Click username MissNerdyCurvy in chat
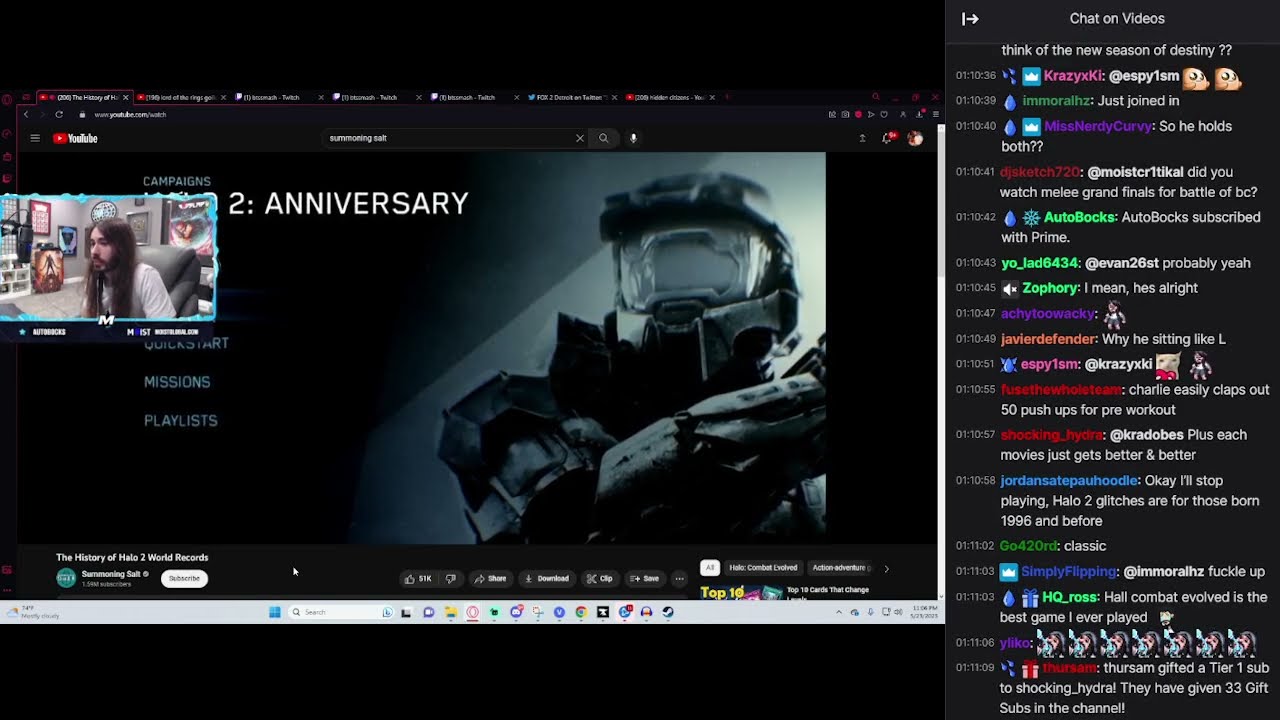 click(1098, 126)
